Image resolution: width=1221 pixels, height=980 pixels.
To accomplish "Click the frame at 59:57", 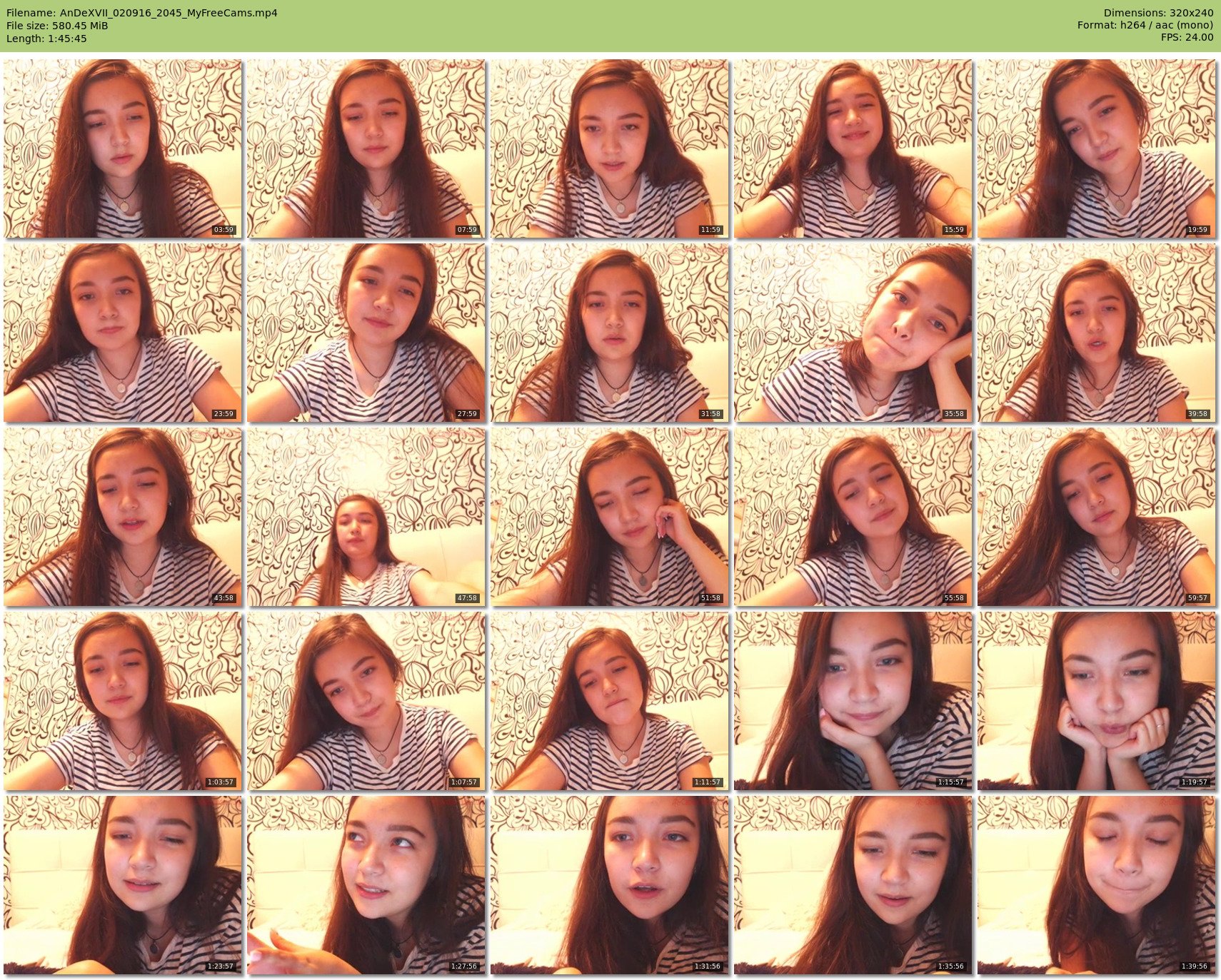I will pos(1096,517).
